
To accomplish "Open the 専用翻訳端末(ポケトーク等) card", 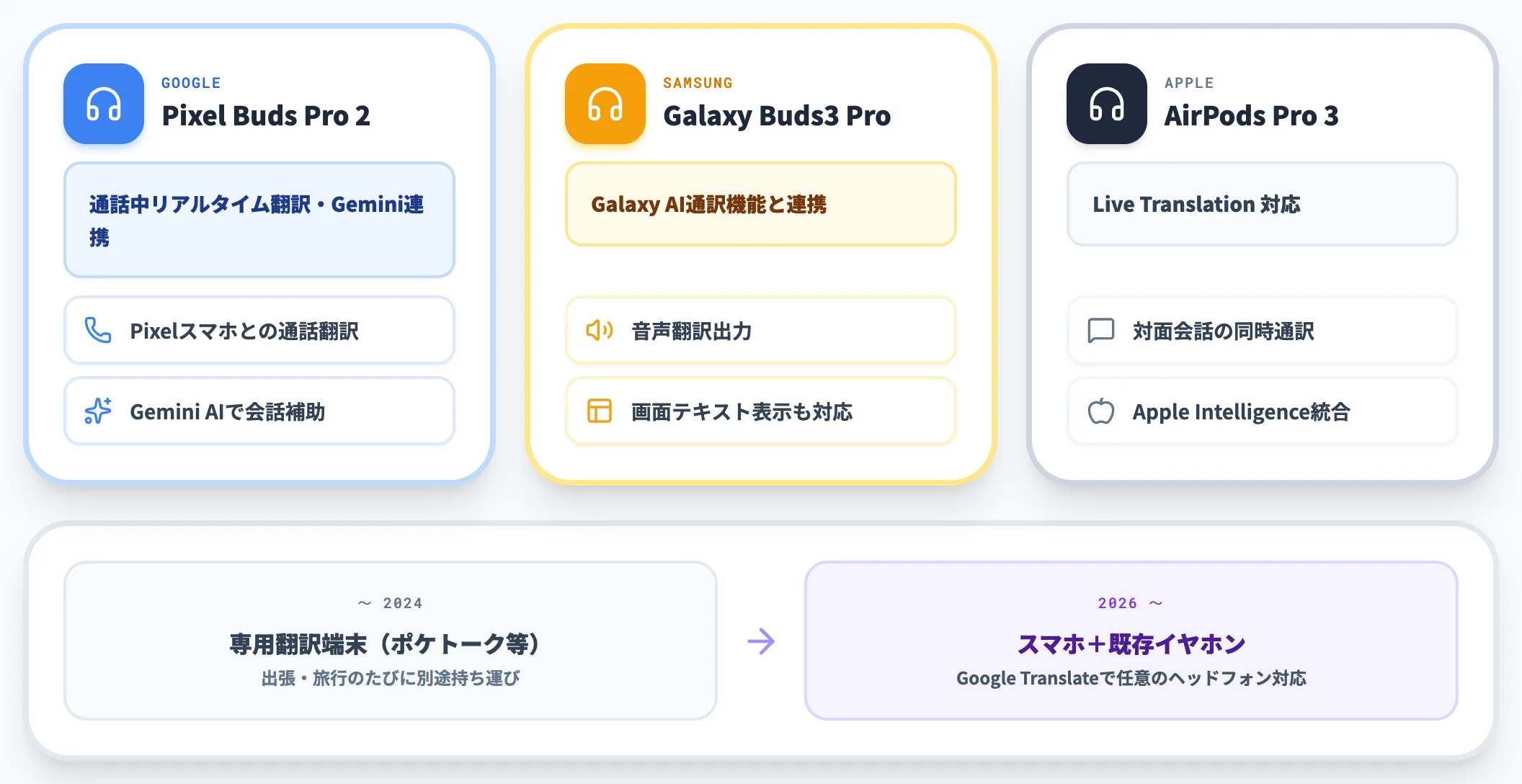I will click(x=391, y=641).
